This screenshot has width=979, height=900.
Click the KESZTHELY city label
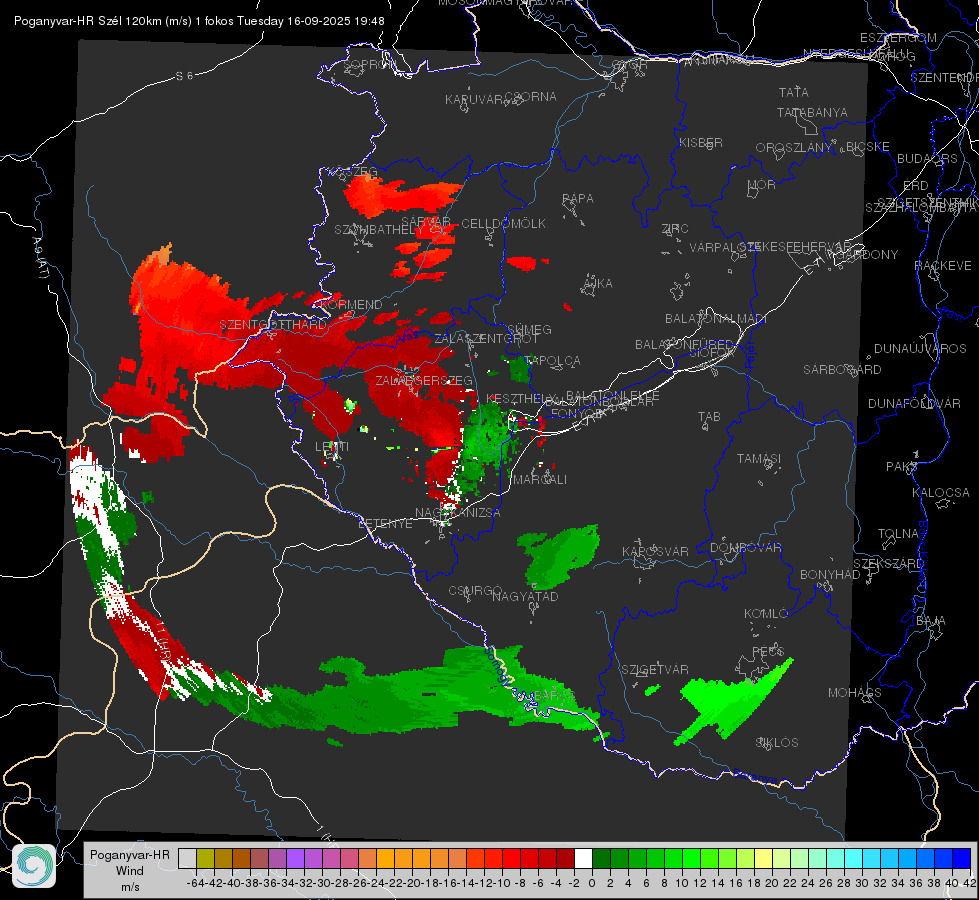click(520, 398)
